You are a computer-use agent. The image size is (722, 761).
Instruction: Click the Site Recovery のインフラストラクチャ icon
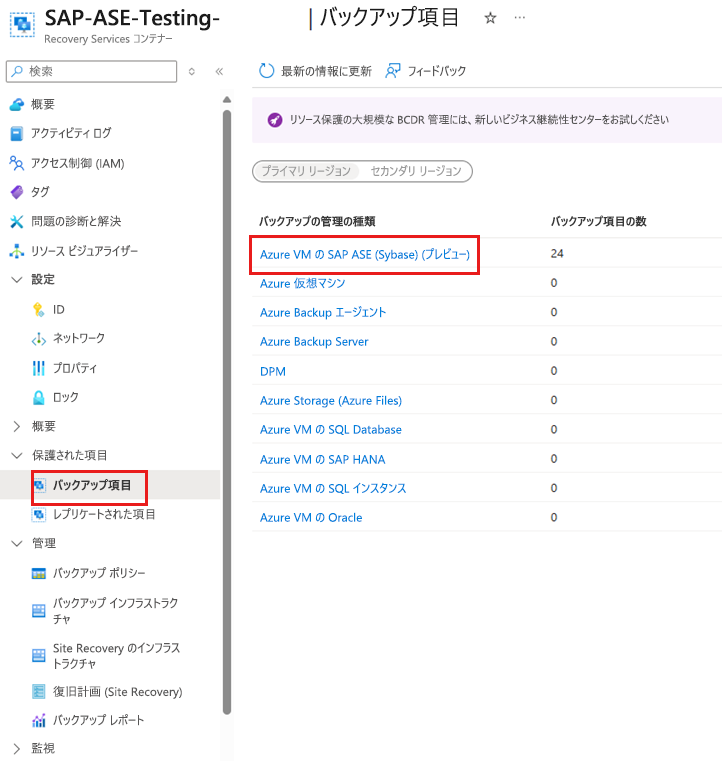point(39,655)
